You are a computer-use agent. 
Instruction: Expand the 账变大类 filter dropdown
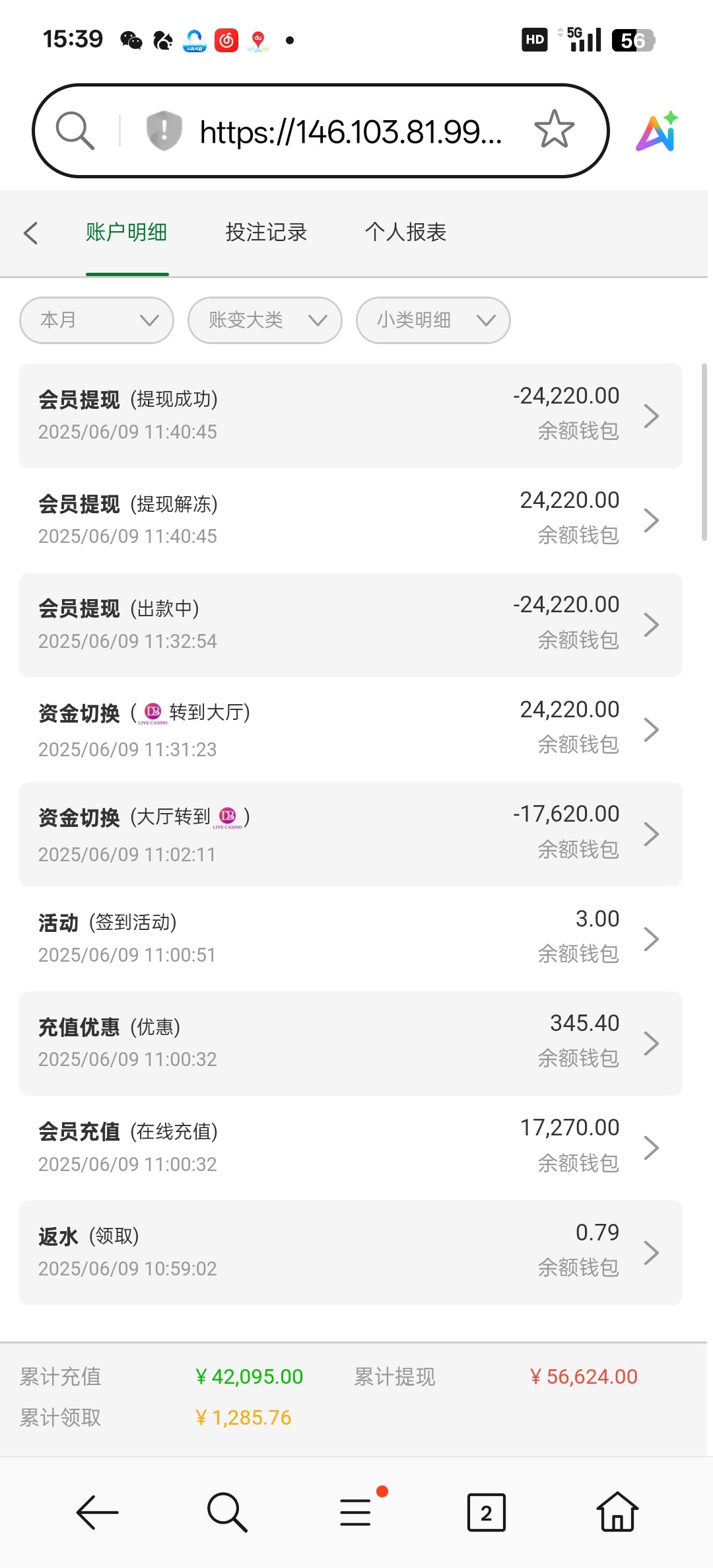[265, 320]
